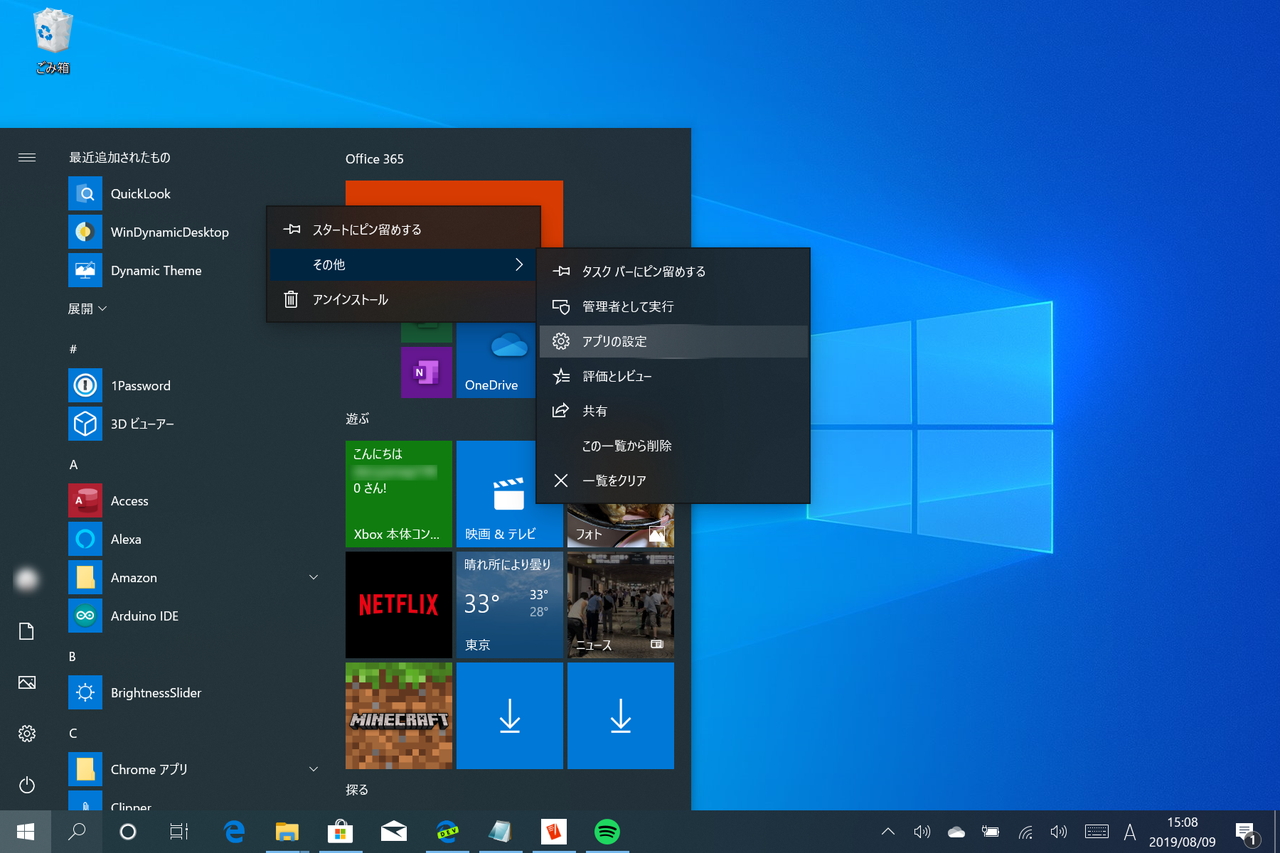Choose 共有 from the submenu
The width and height of the screenshot is (1280, 853).
click(673, 412)
